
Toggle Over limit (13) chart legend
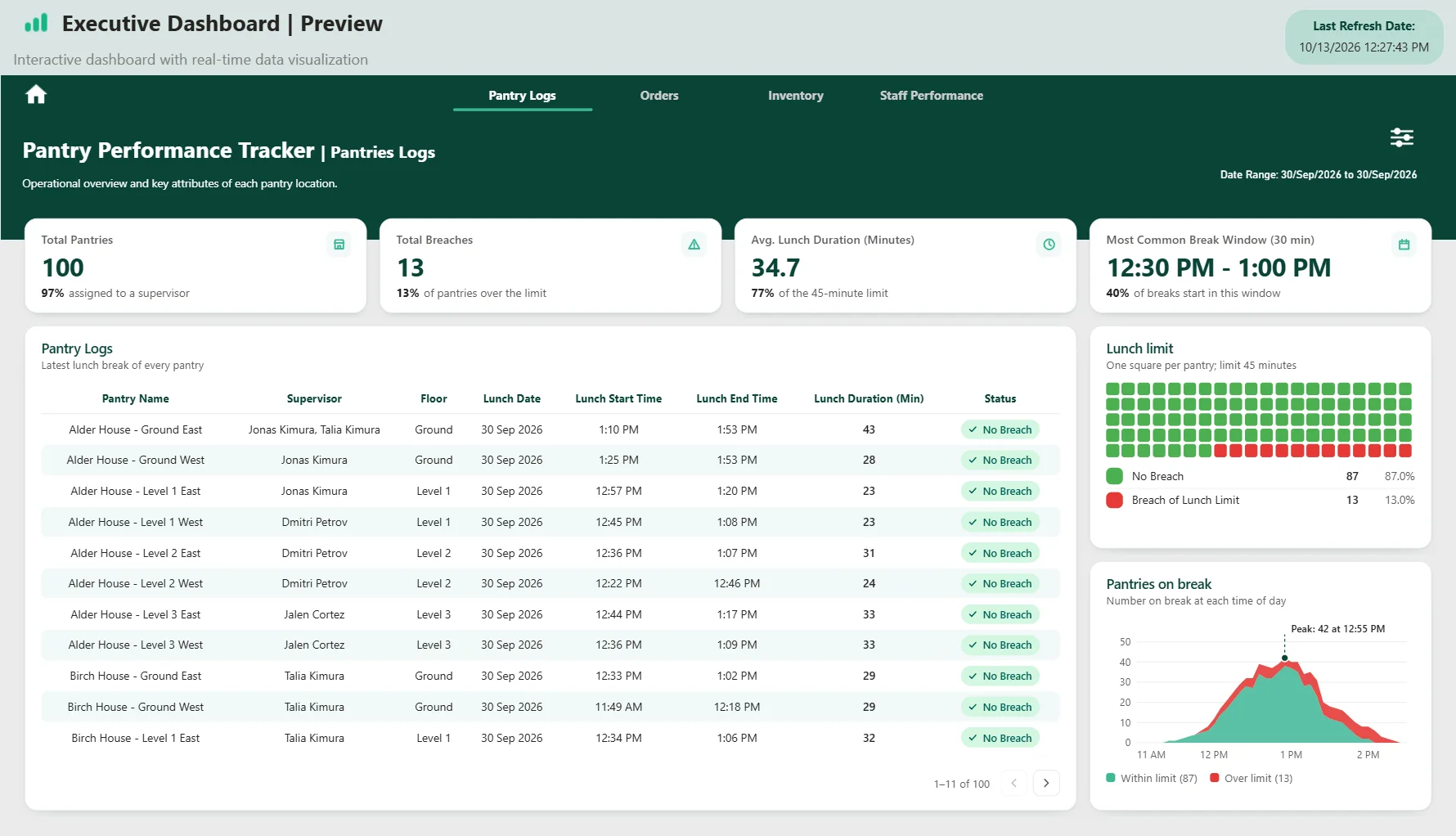click(1252, 778)
